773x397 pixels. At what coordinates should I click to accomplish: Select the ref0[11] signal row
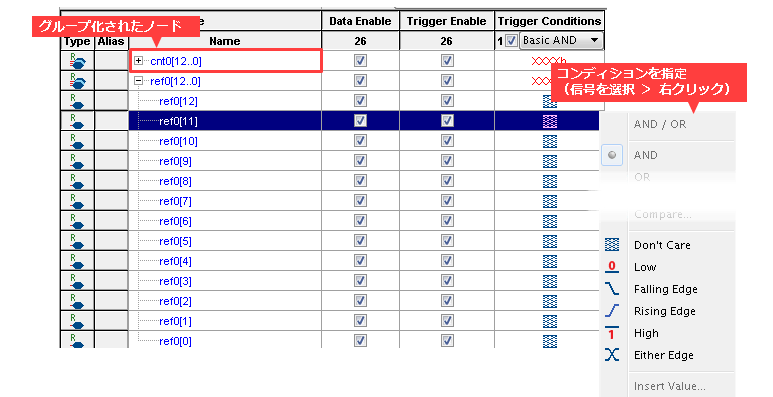click(x=364, y=121)
